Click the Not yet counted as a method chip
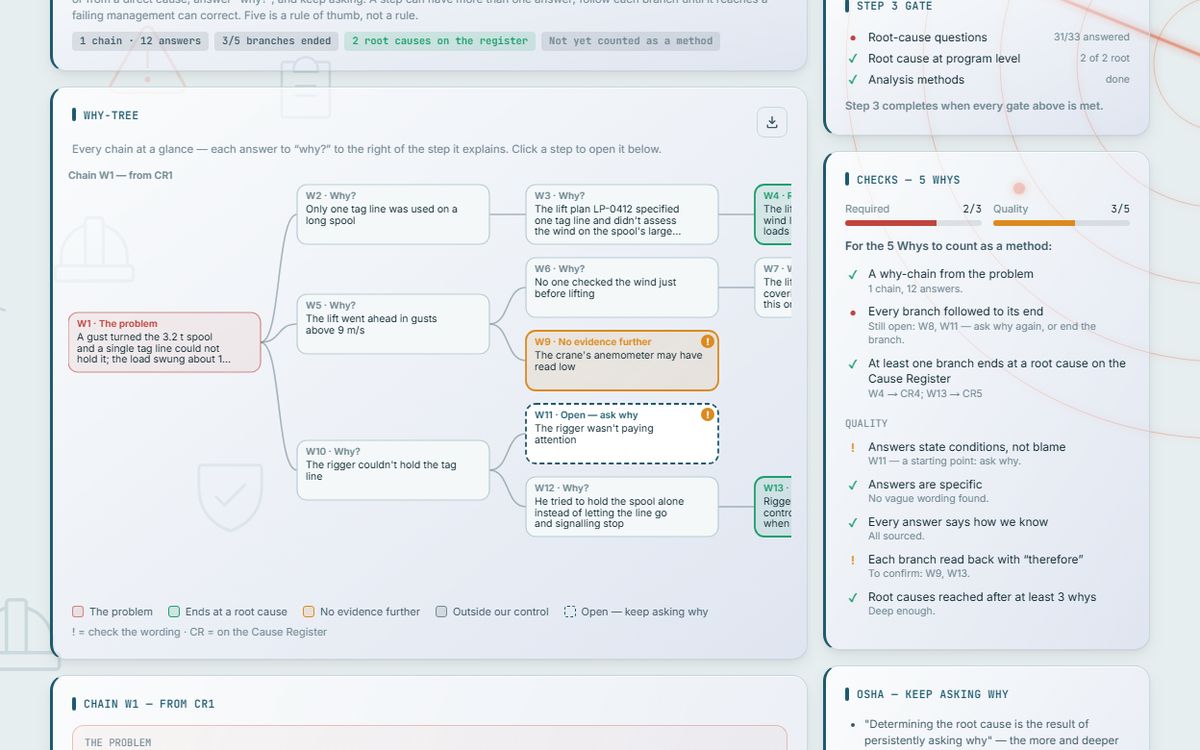Viewport: 1200px width, 750px height. tap(631, 41)
